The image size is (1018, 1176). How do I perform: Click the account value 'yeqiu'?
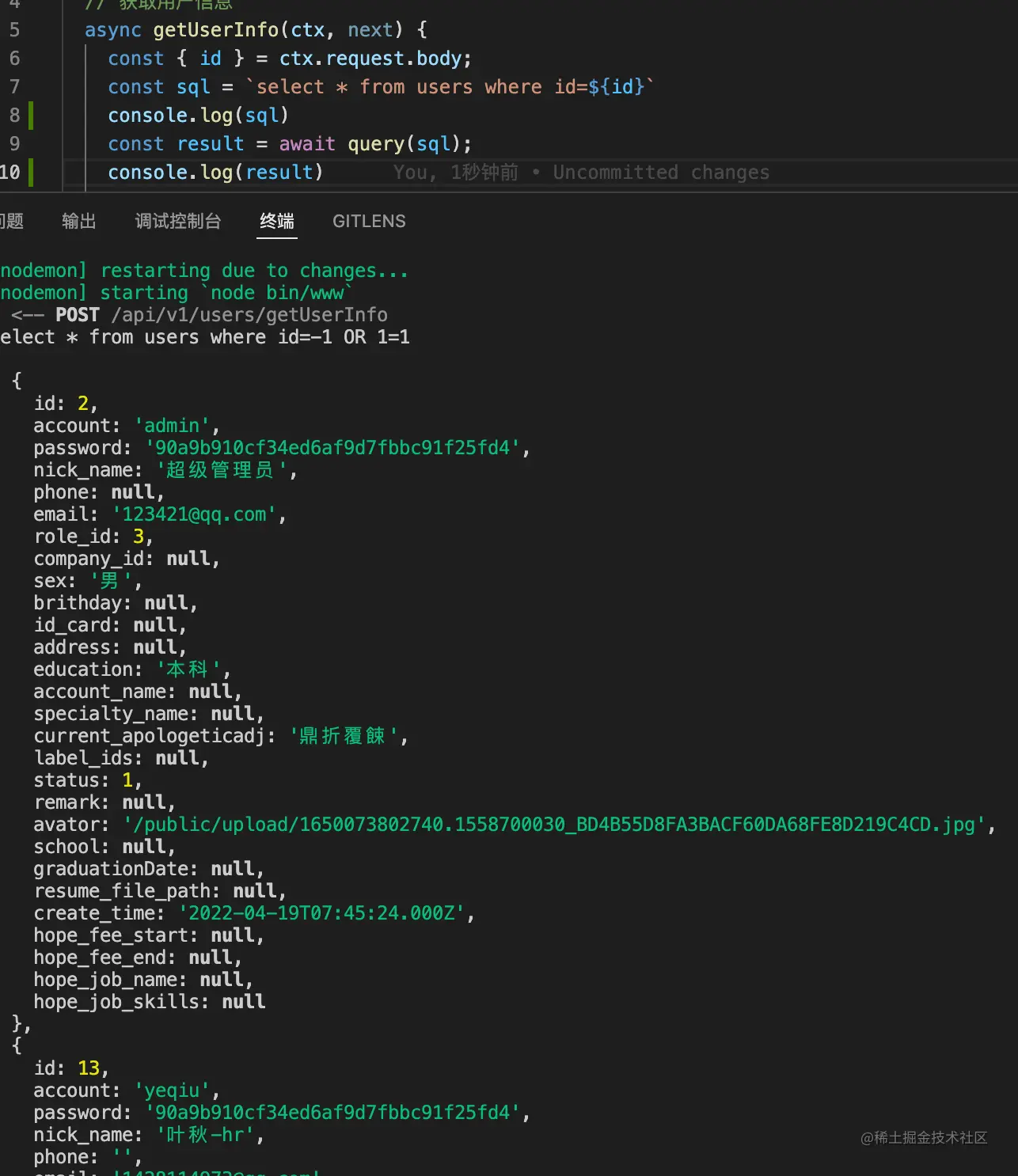click(173, 1090)
